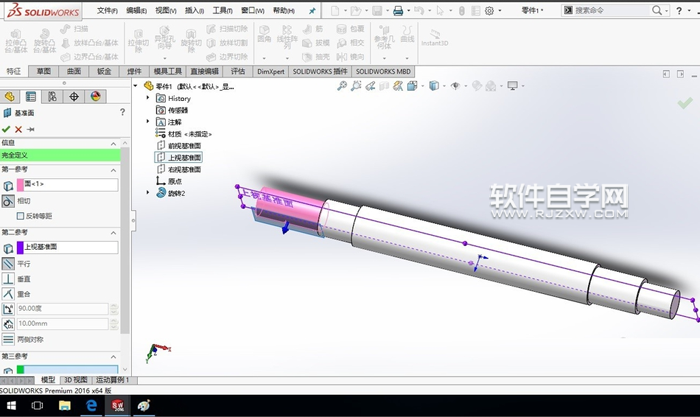Toggle the angle constraint button beside 90.00度
The width and height of the screenshot is (700, 417).
pos(8,309)
